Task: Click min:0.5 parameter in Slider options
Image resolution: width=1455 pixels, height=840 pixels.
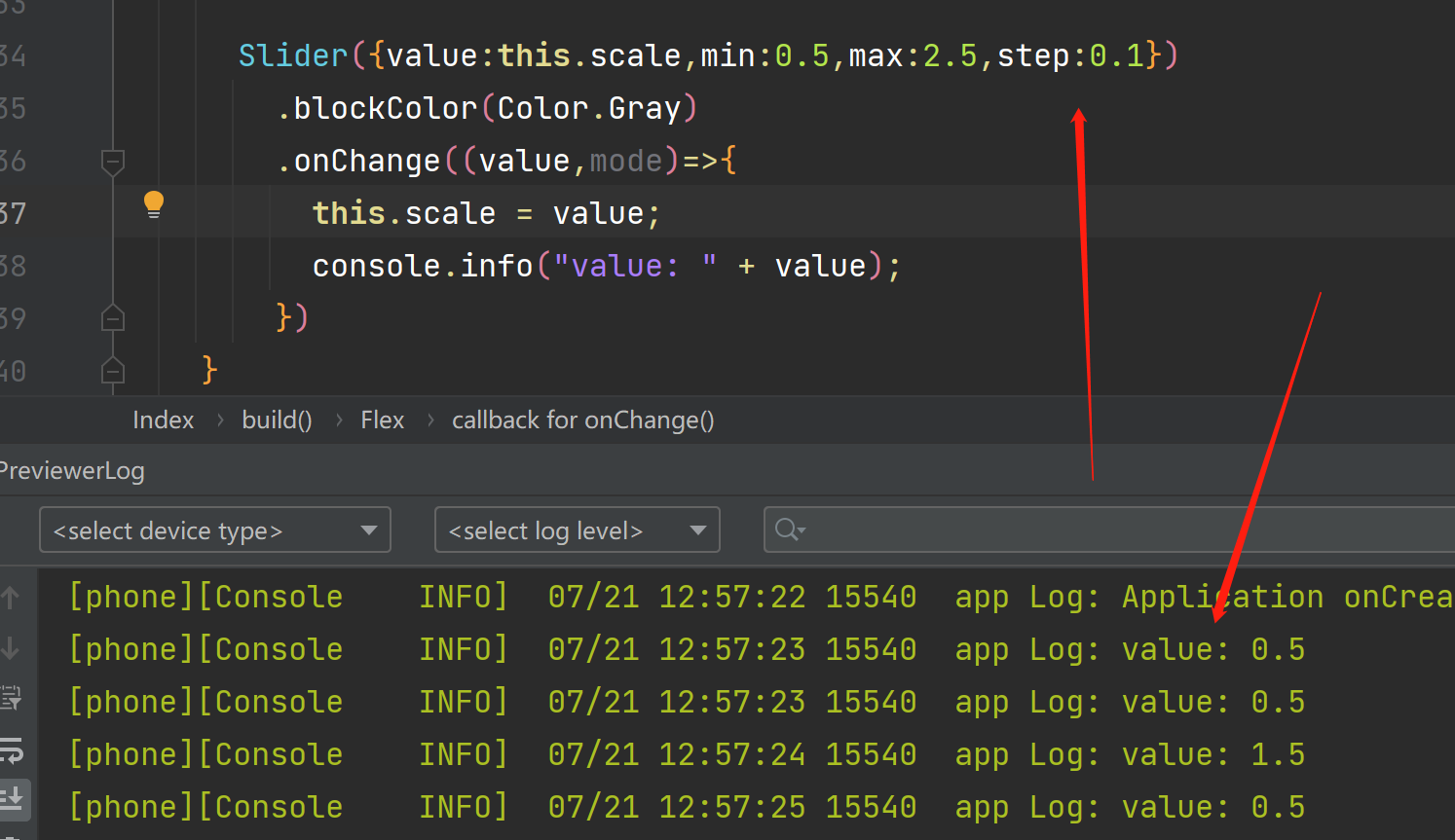Action: point(765,55)
